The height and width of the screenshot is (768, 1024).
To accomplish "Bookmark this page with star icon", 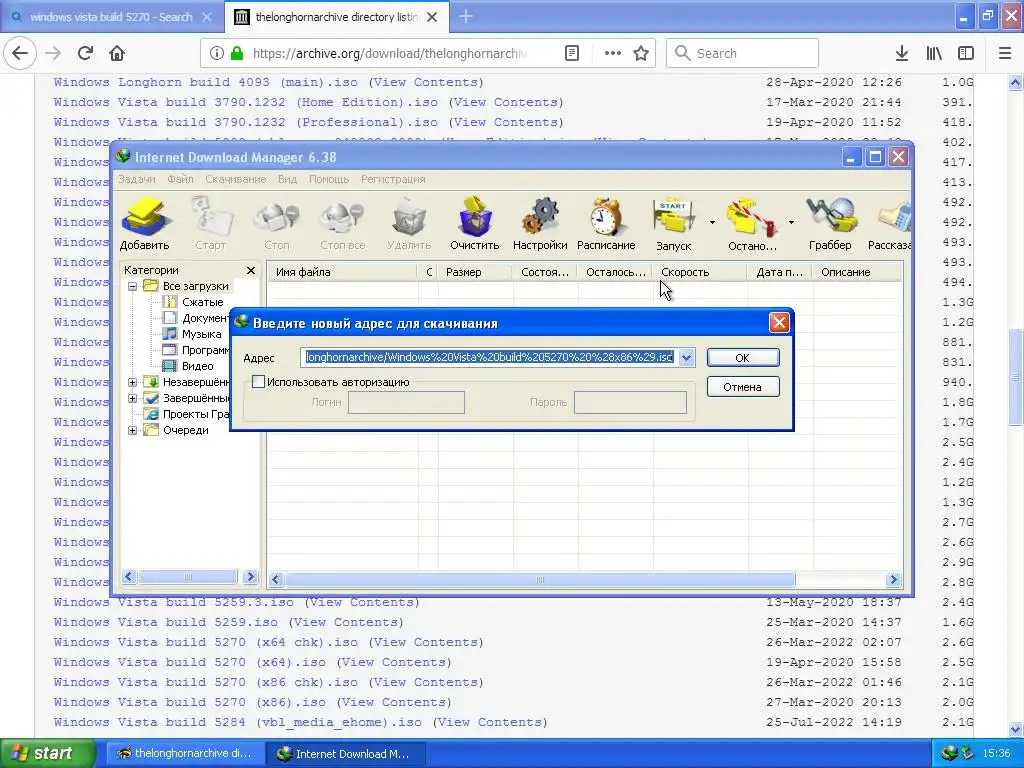I will [641, 54].
